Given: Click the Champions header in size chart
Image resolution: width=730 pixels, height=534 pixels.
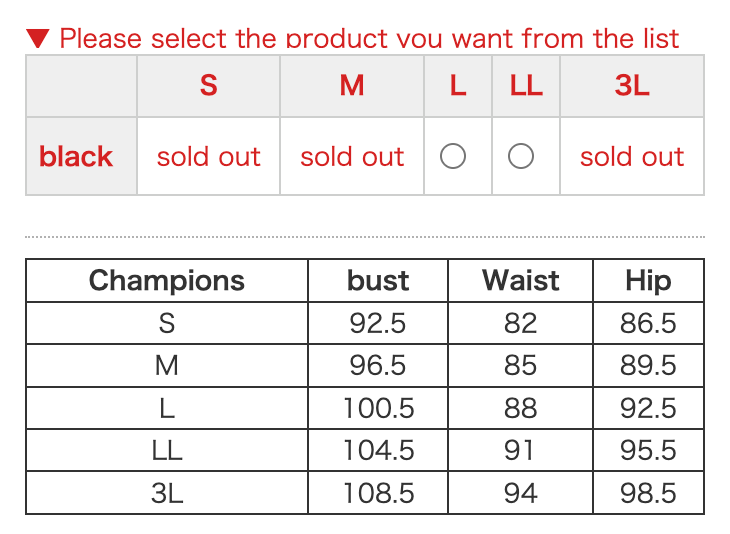Looking at the screenshot, I should pyautogui.click(x=167, y=281).
